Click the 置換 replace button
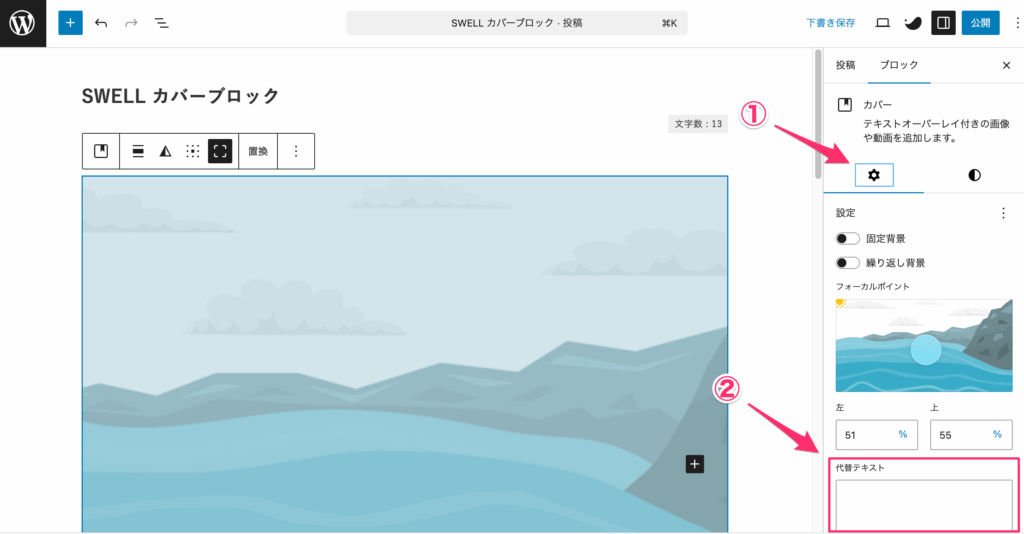The height and width of the screenshot is (534, 1024). click(258, 151)
